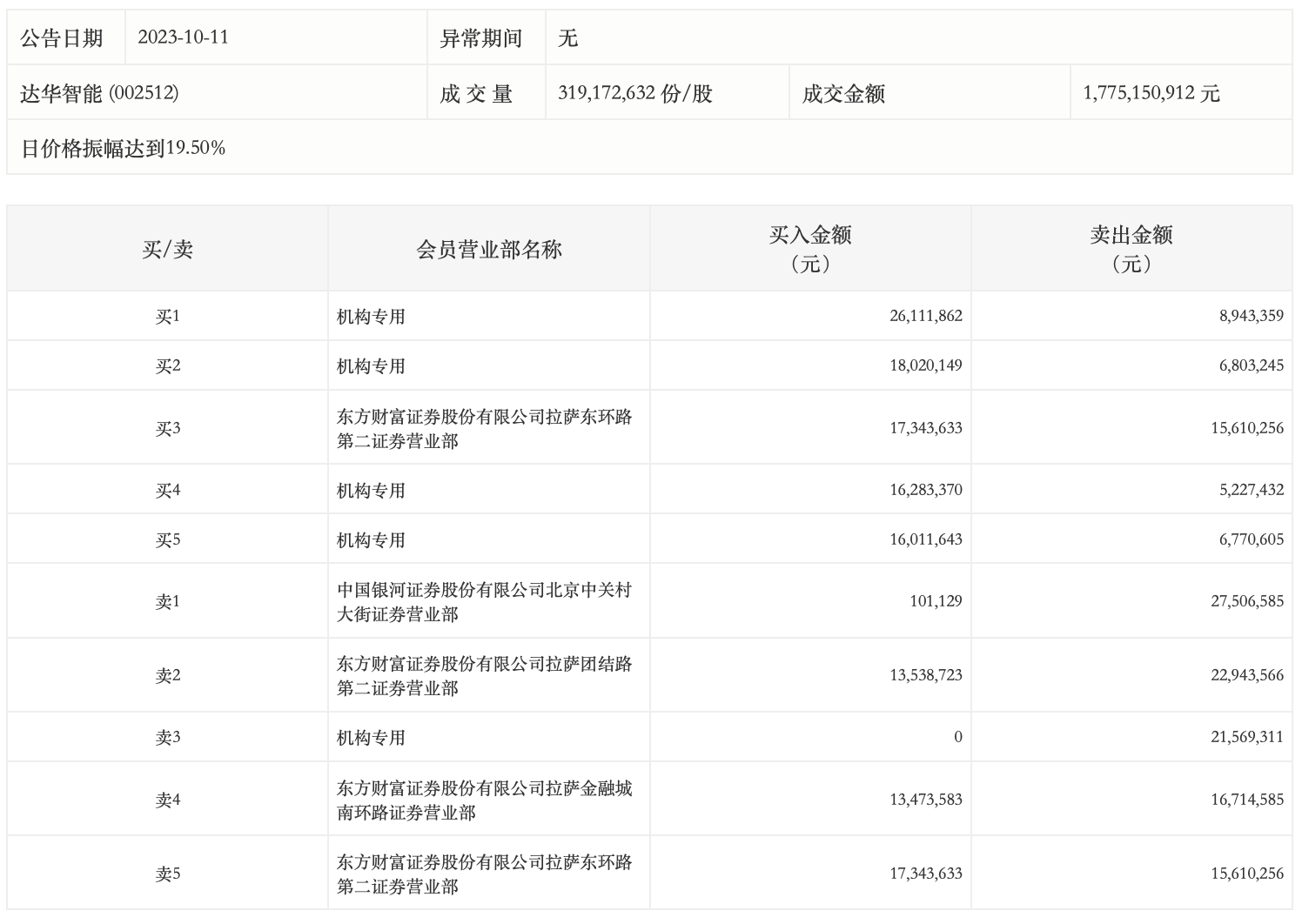The height and width of the screenshot is (924, 1302).
Task: Select sell amount 27,506,585
Action: [x=1246, y=601]
